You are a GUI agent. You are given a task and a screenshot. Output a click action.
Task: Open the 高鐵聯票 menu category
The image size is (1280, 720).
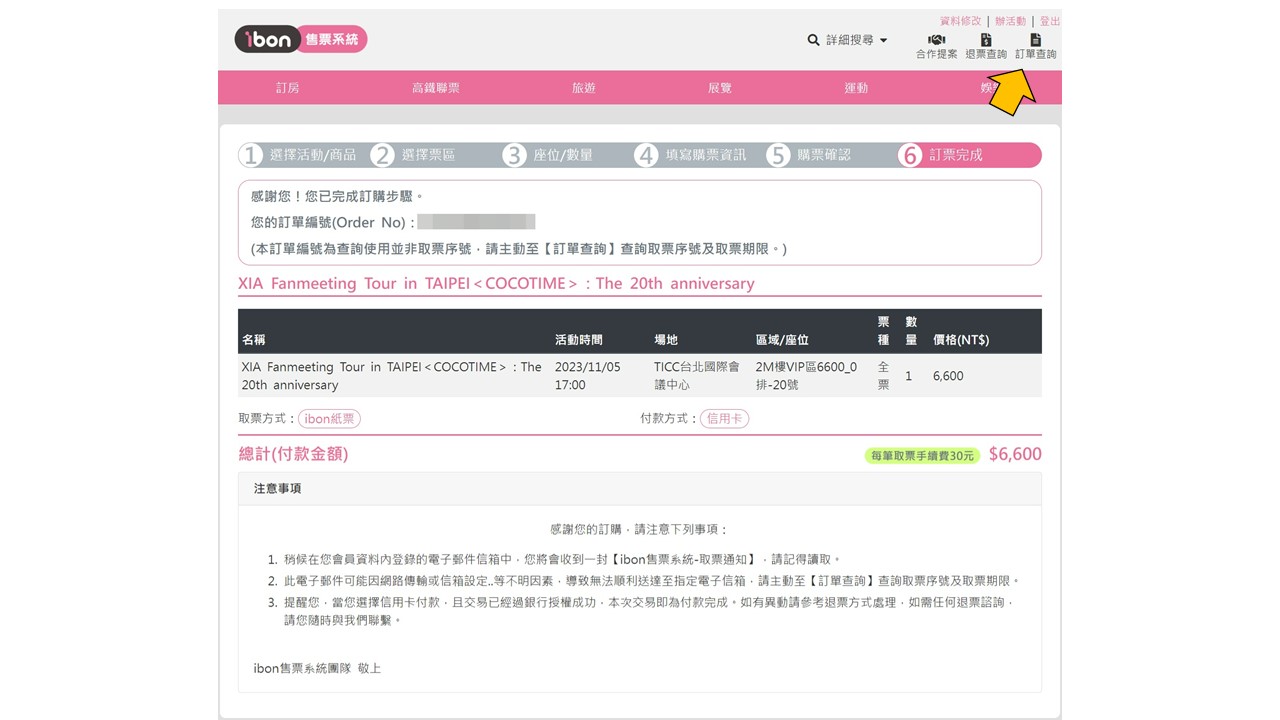[x=435, y=88]
